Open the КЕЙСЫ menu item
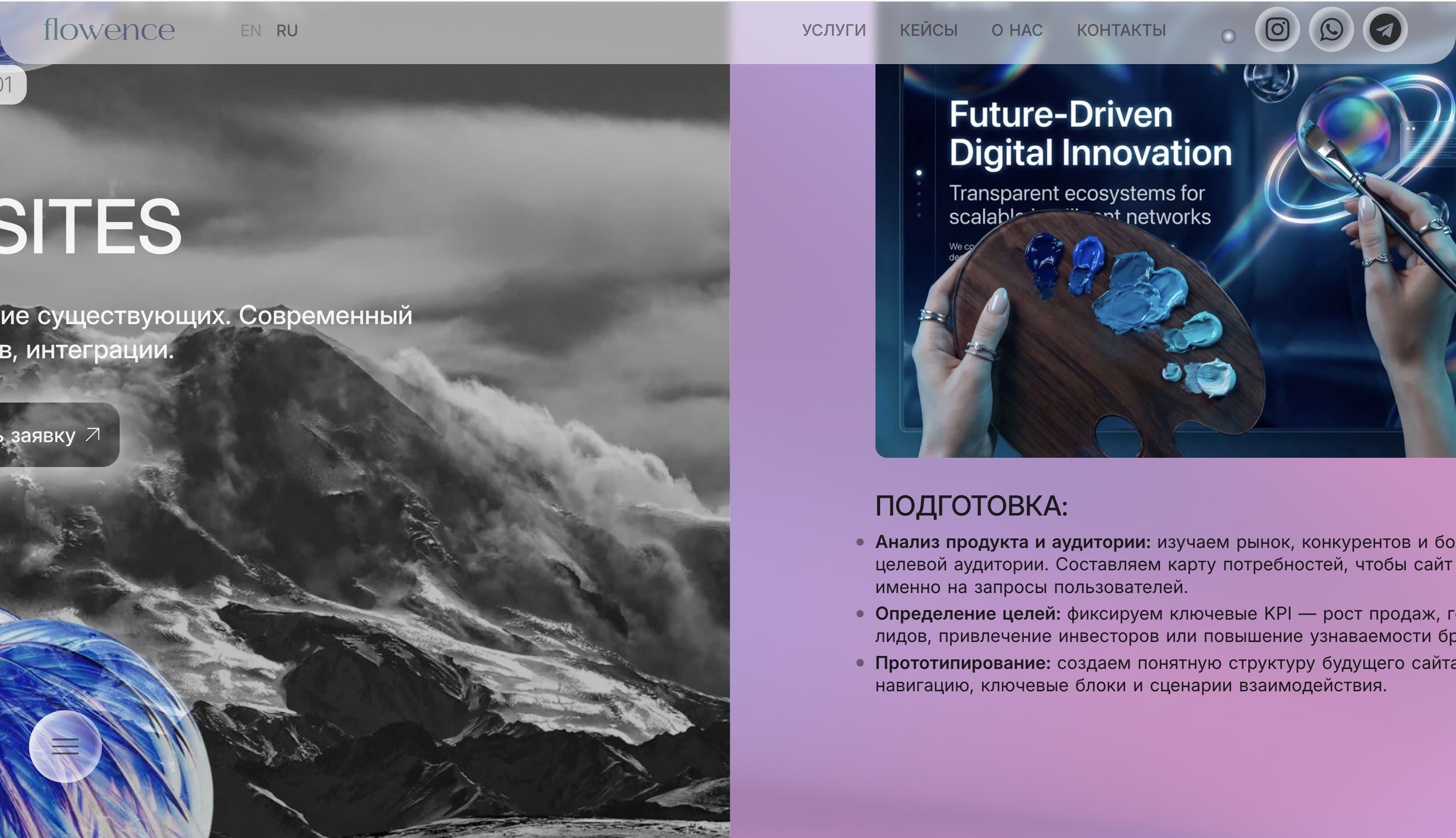The width and height of the screenshot is (1456, 838). (x=929, y=30)
